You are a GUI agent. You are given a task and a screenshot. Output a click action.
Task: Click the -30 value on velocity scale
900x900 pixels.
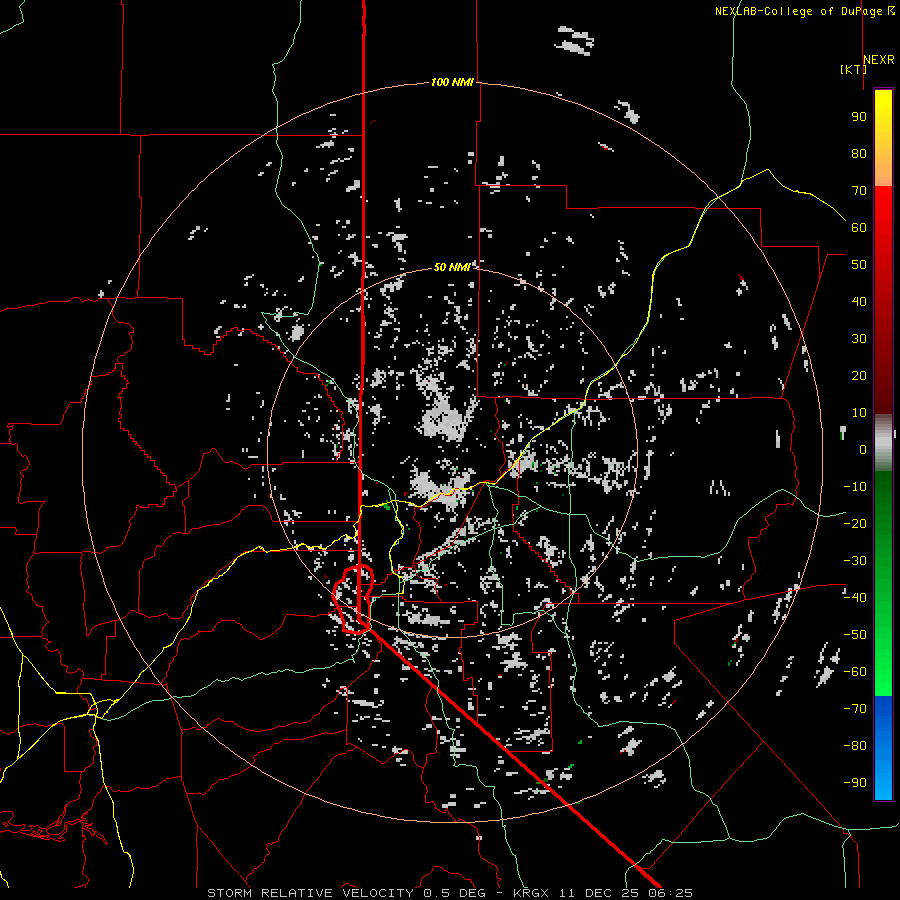(855, 561)
